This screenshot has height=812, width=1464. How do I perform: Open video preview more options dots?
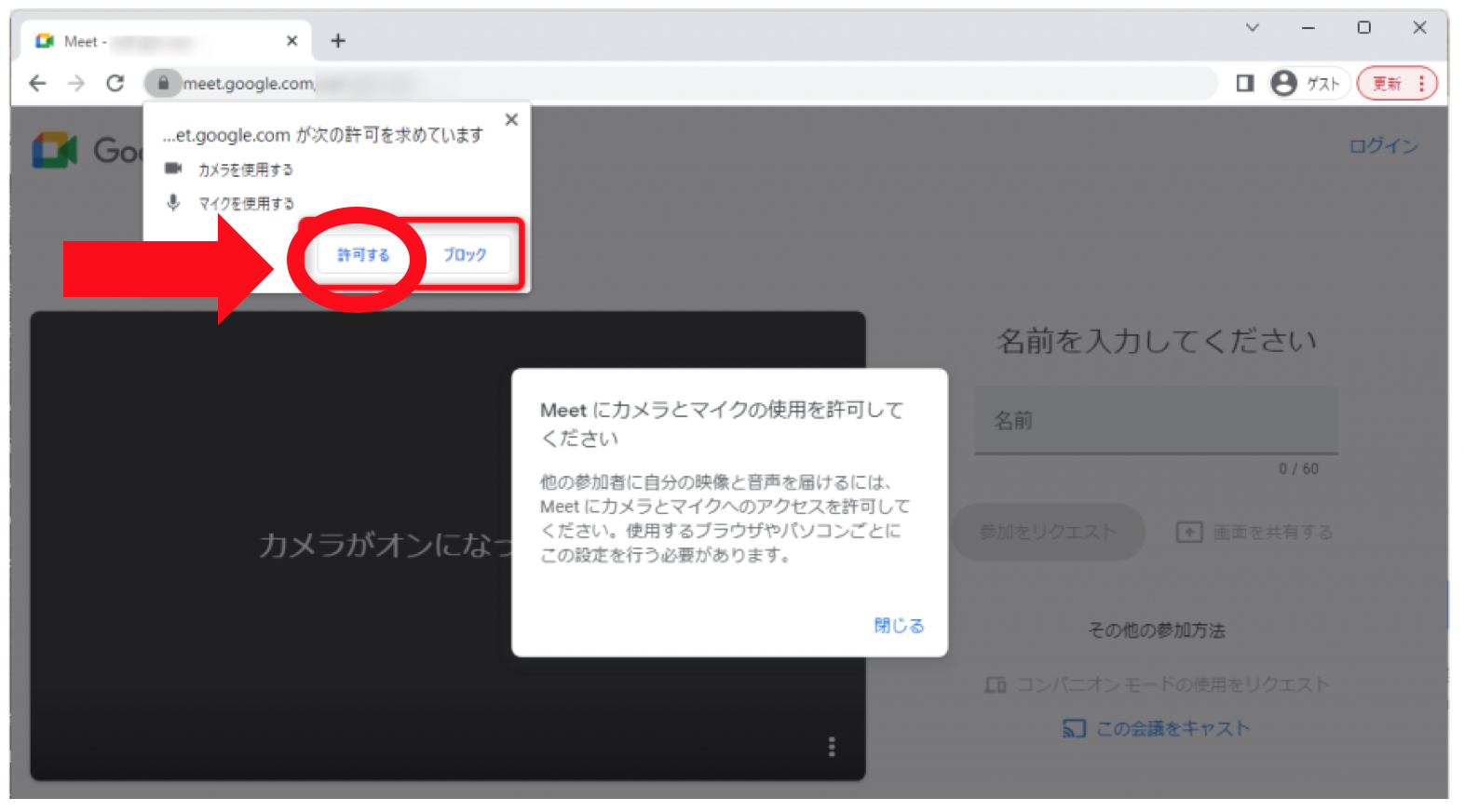pyautogui.click(x=832, y=747)
